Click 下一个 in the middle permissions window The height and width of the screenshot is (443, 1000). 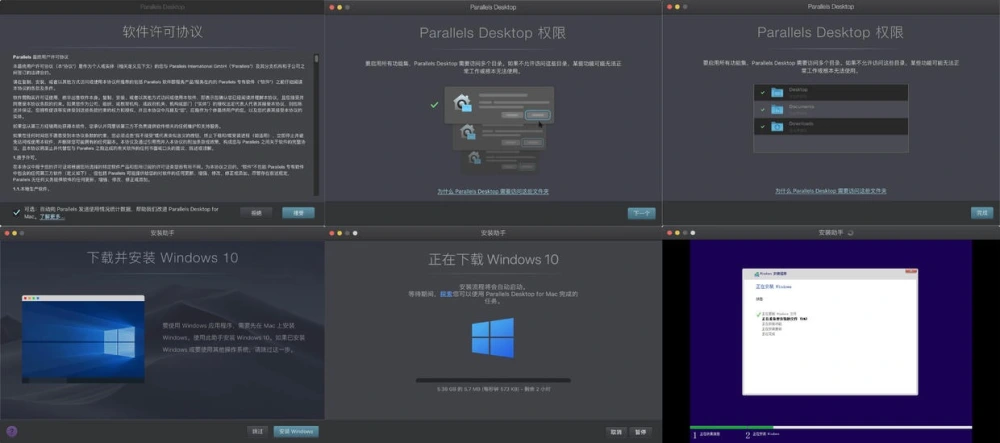coord(641,214)
